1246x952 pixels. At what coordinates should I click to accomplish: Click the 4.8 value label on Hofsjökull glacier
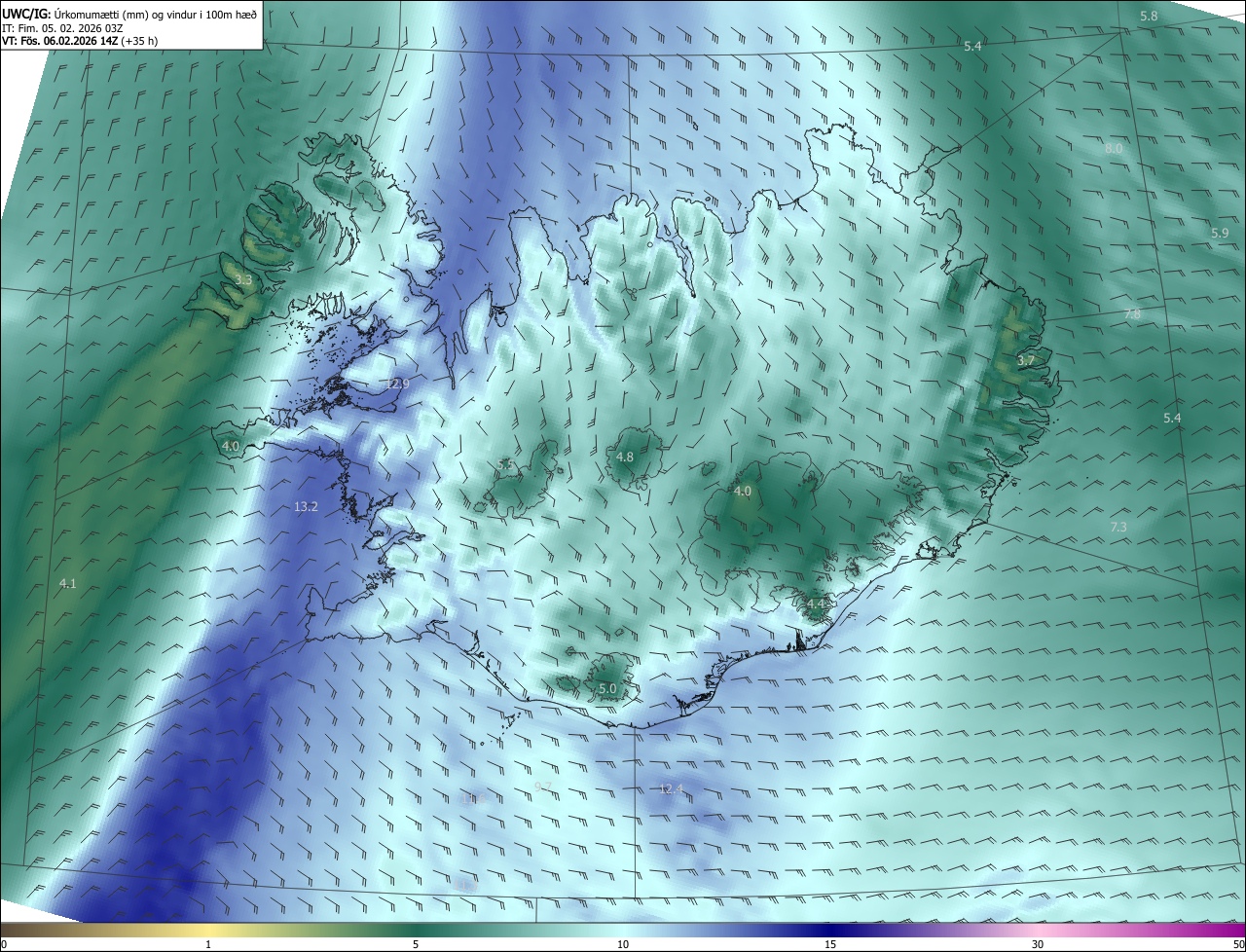click(x=625, y=458)
